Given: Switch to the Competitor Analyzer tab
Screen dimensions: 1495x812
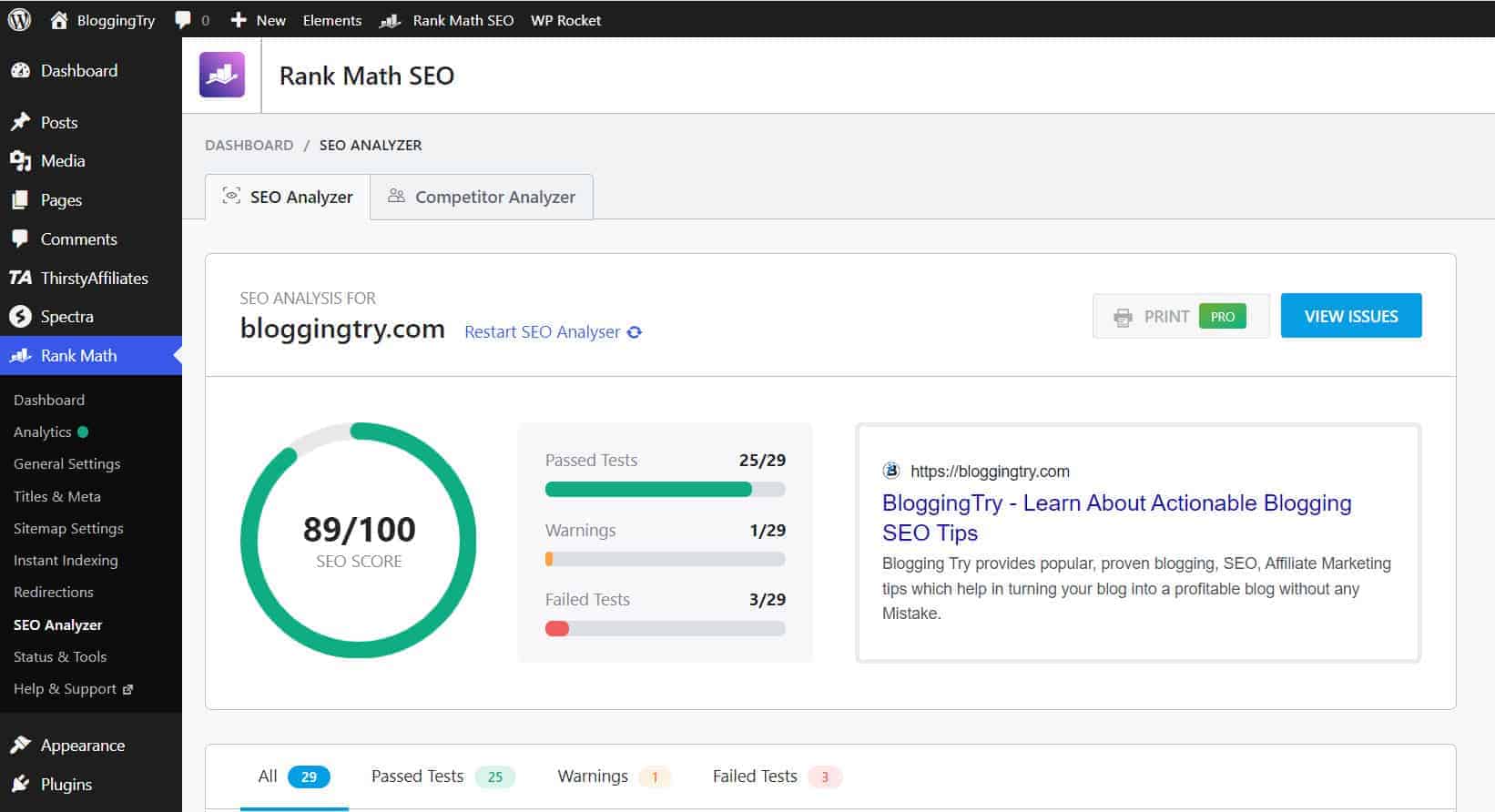Looking at the screenshot, I should click(x=482, y=197).
